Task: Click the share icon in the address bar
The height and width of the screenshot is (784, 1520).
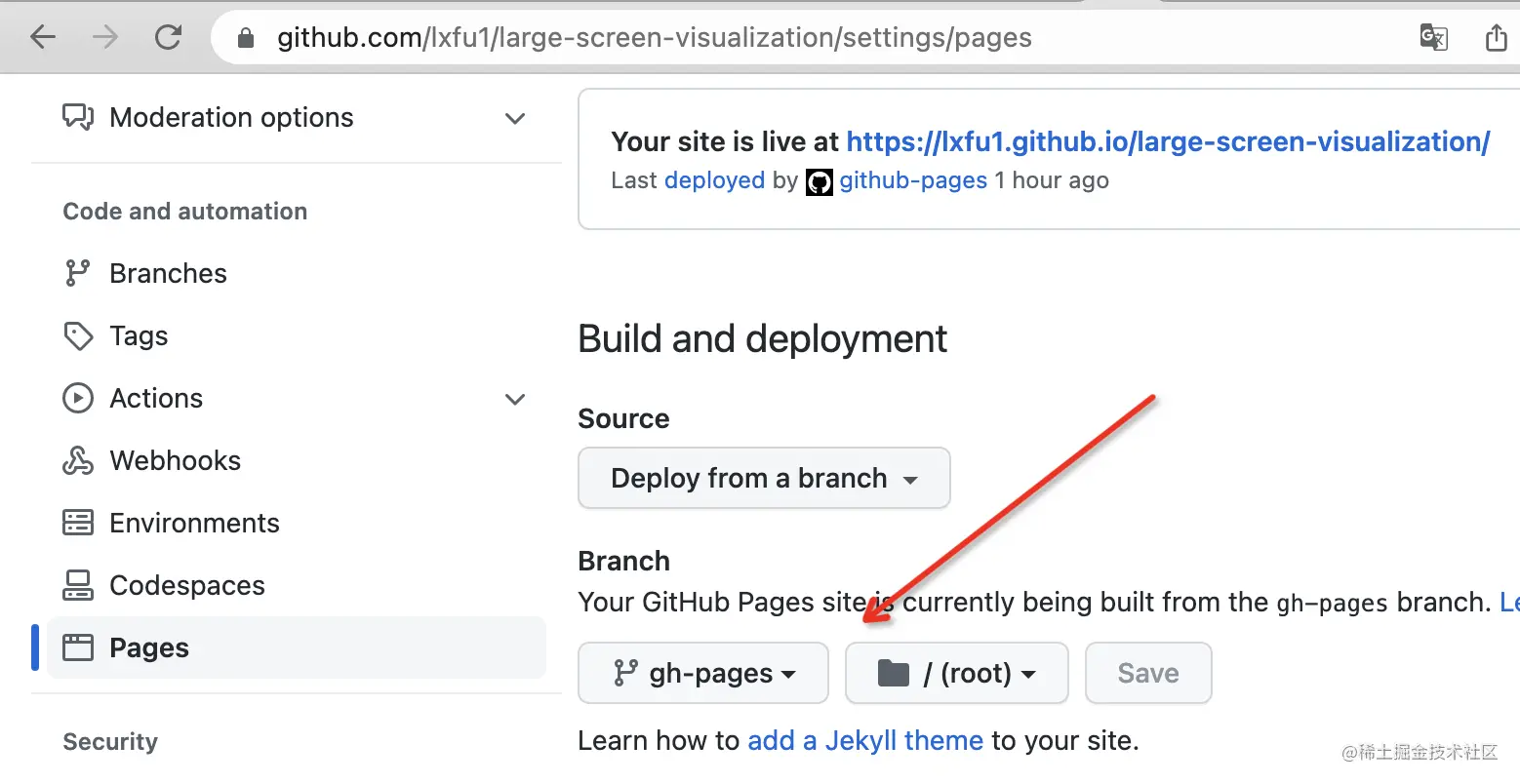Action: click(x=1496, y=38)
